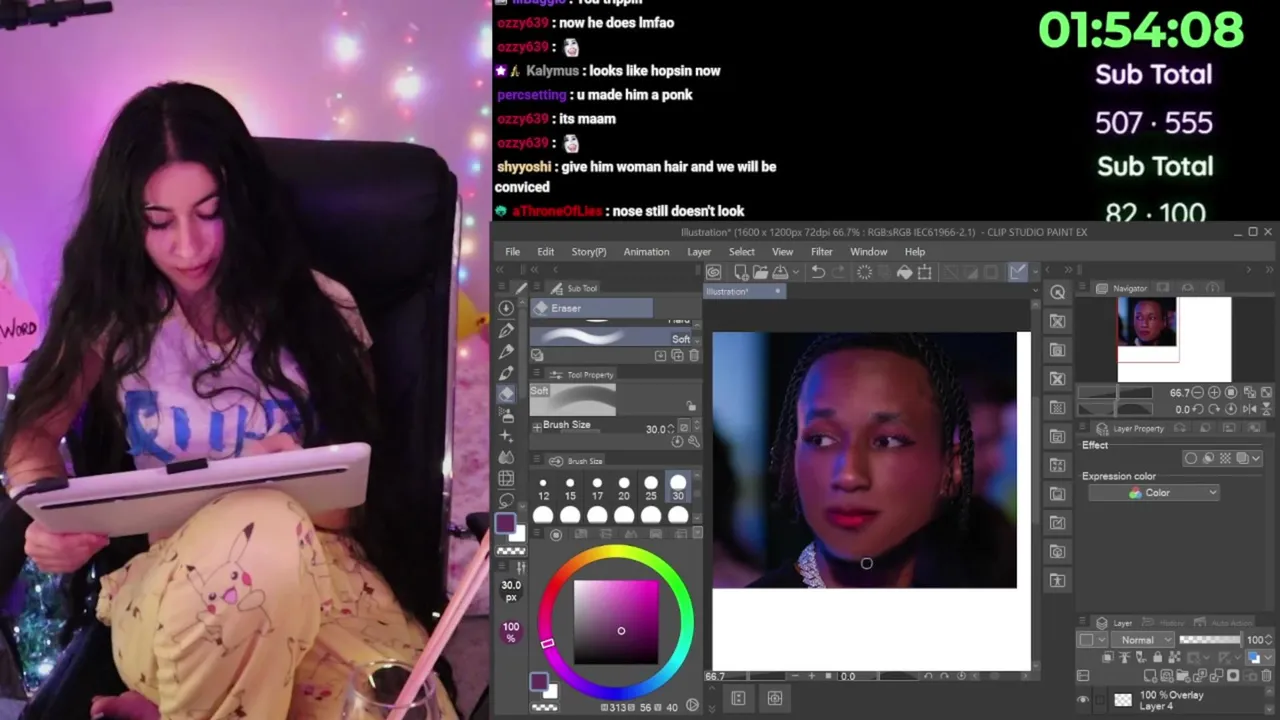Choose the Frame border tool icon
1280x720 pixels.
pyautogui.click(x=507, y=478)
